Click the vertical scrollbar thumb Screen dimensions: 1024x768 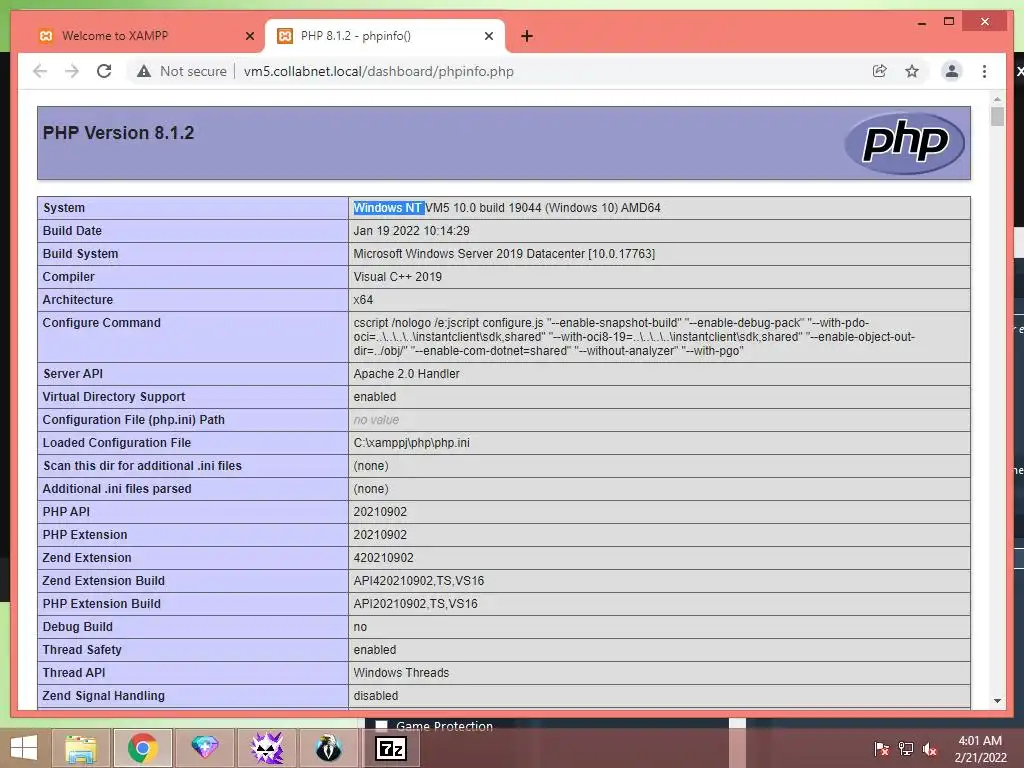coord(997,116)
